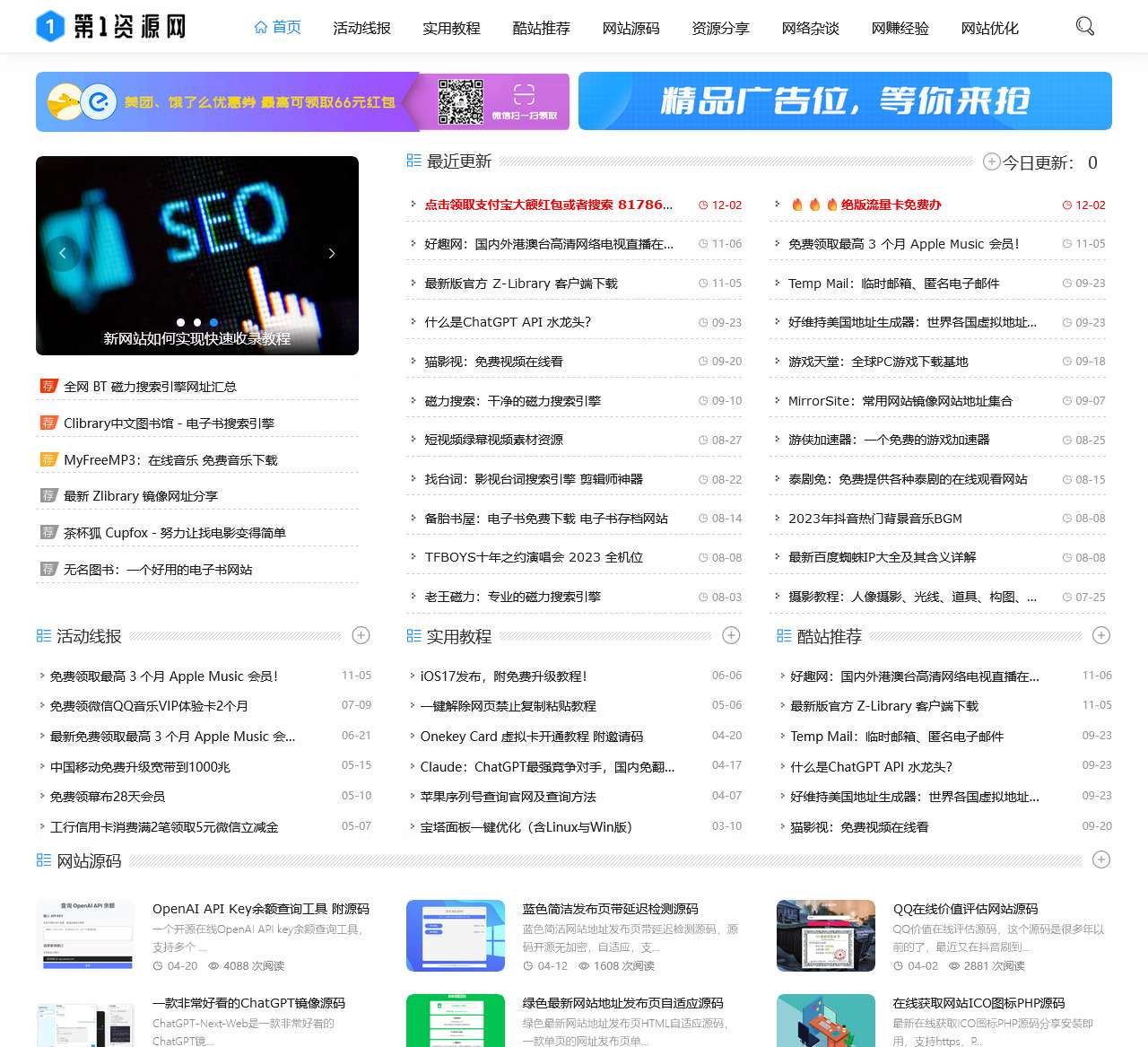Viewport: 1148px width, 1047px height.
Task: Open the 什么是ChatGPT API 水龙头 article under 最近更新
Action: [x=507, y=322]
